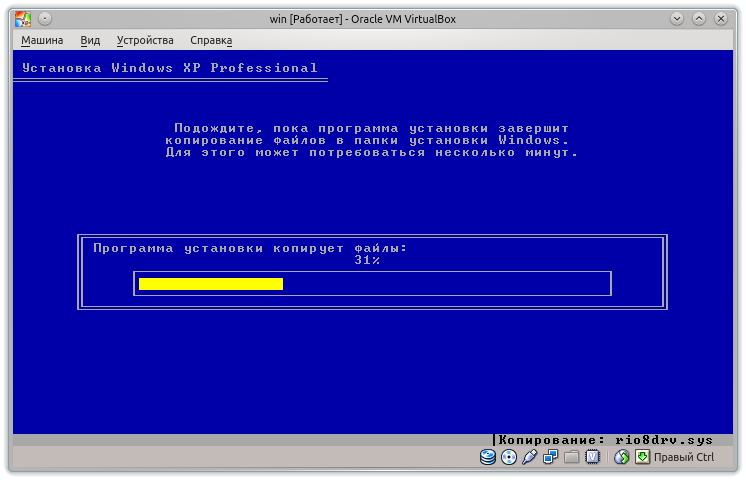The image size is (746, 480).
Task: Open the Справка menu
Action: [211, 40]
